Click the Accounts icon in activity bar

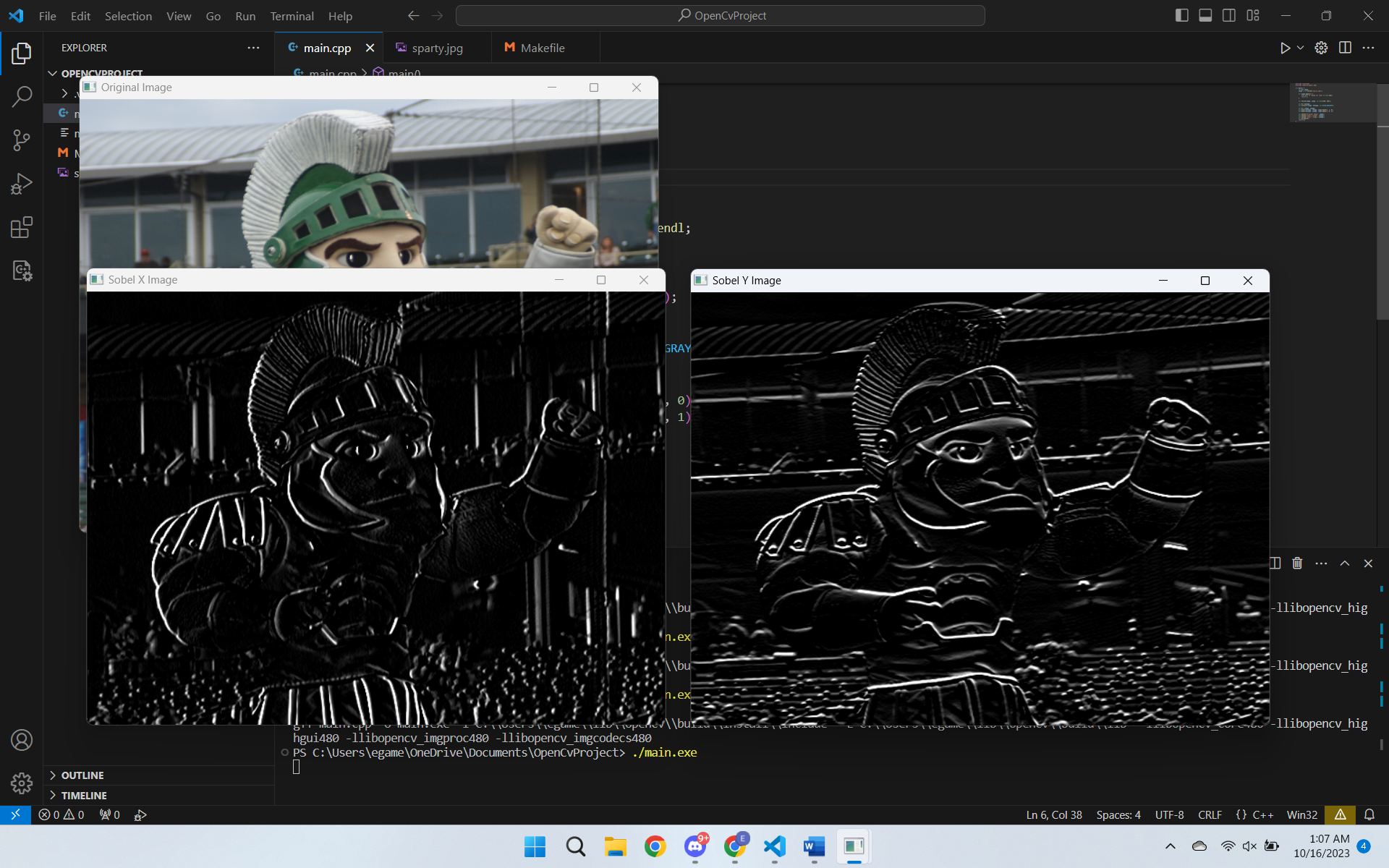[22, 740]
